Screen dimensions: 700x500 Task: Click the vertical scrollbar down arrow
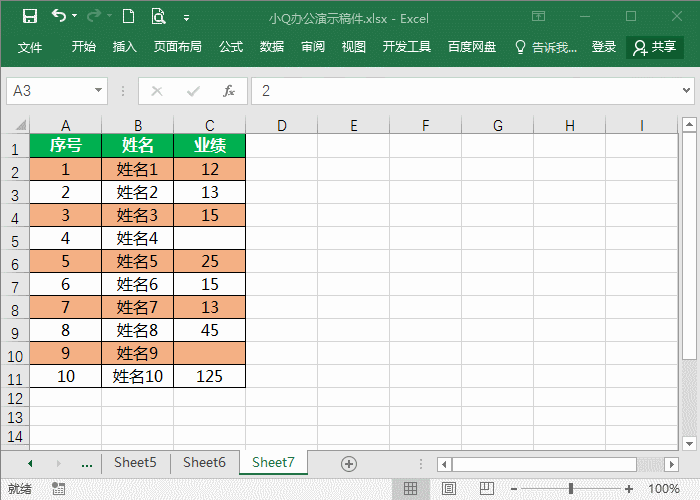(689, 443)
